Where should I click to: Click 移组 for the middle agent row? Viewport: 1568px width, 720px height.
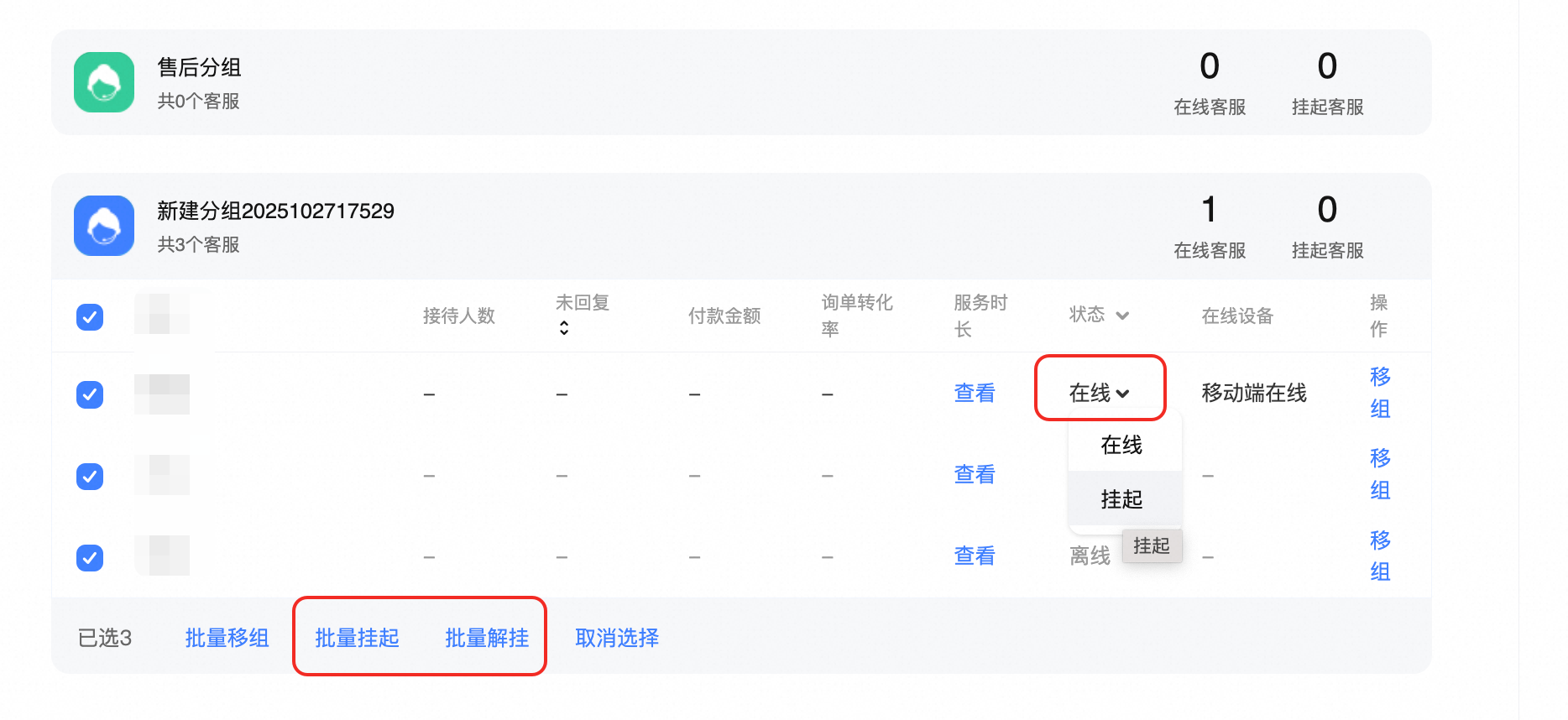pos(1380,474)
